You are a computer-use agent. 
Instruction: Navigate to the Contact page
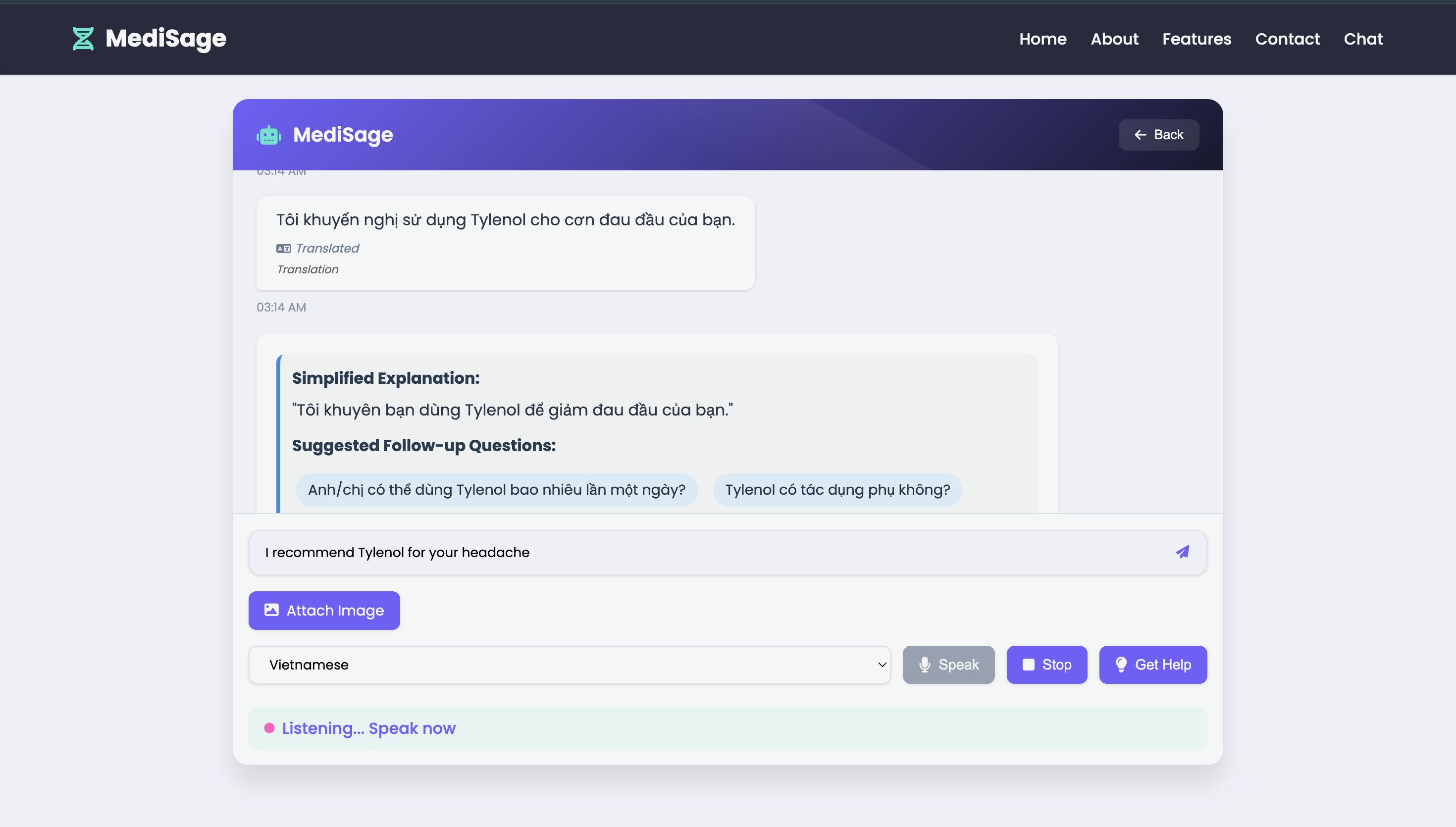click(1287, 39)
